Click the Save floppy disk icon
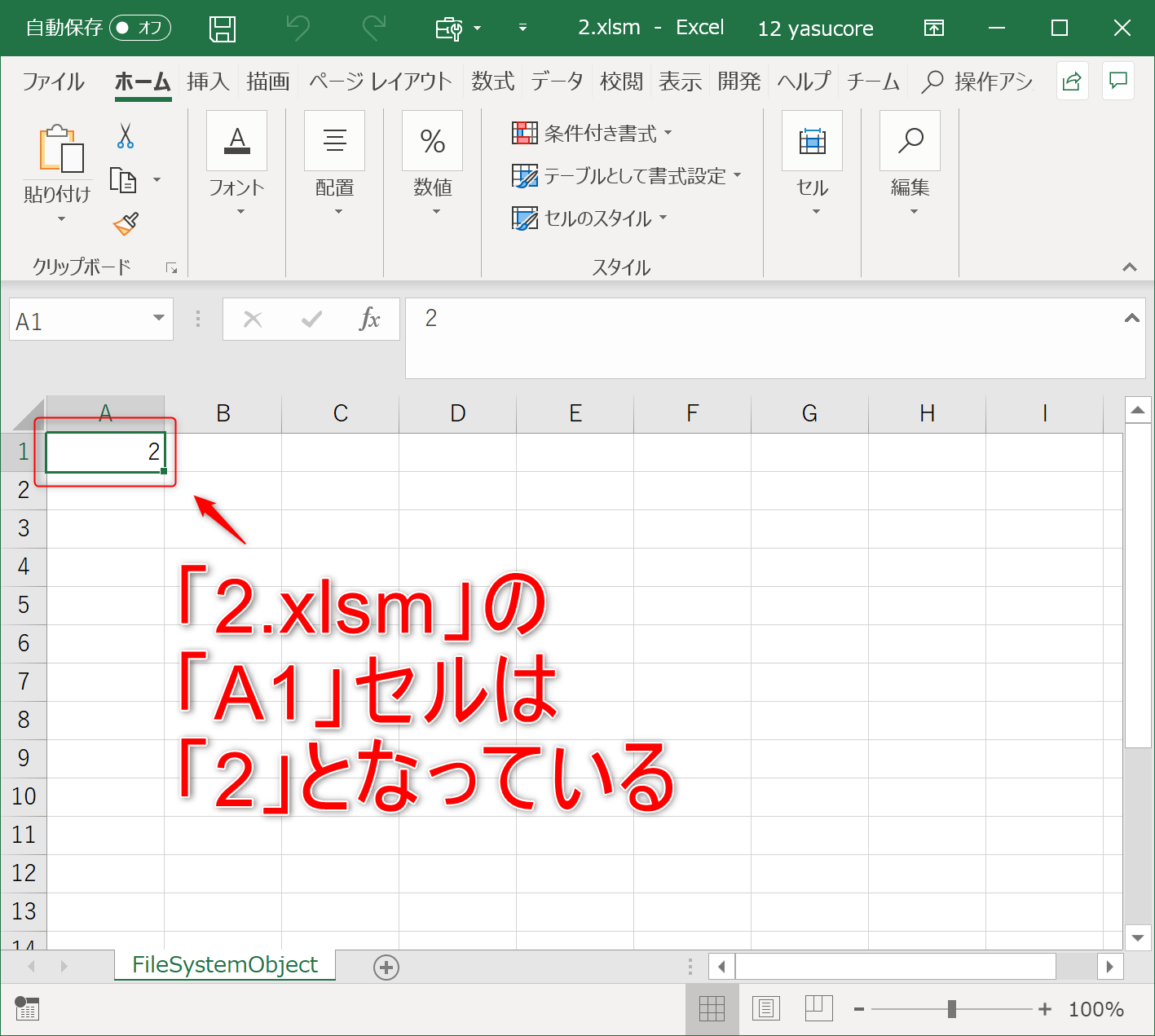The image size is (1155, 1036). pos(223,29)
